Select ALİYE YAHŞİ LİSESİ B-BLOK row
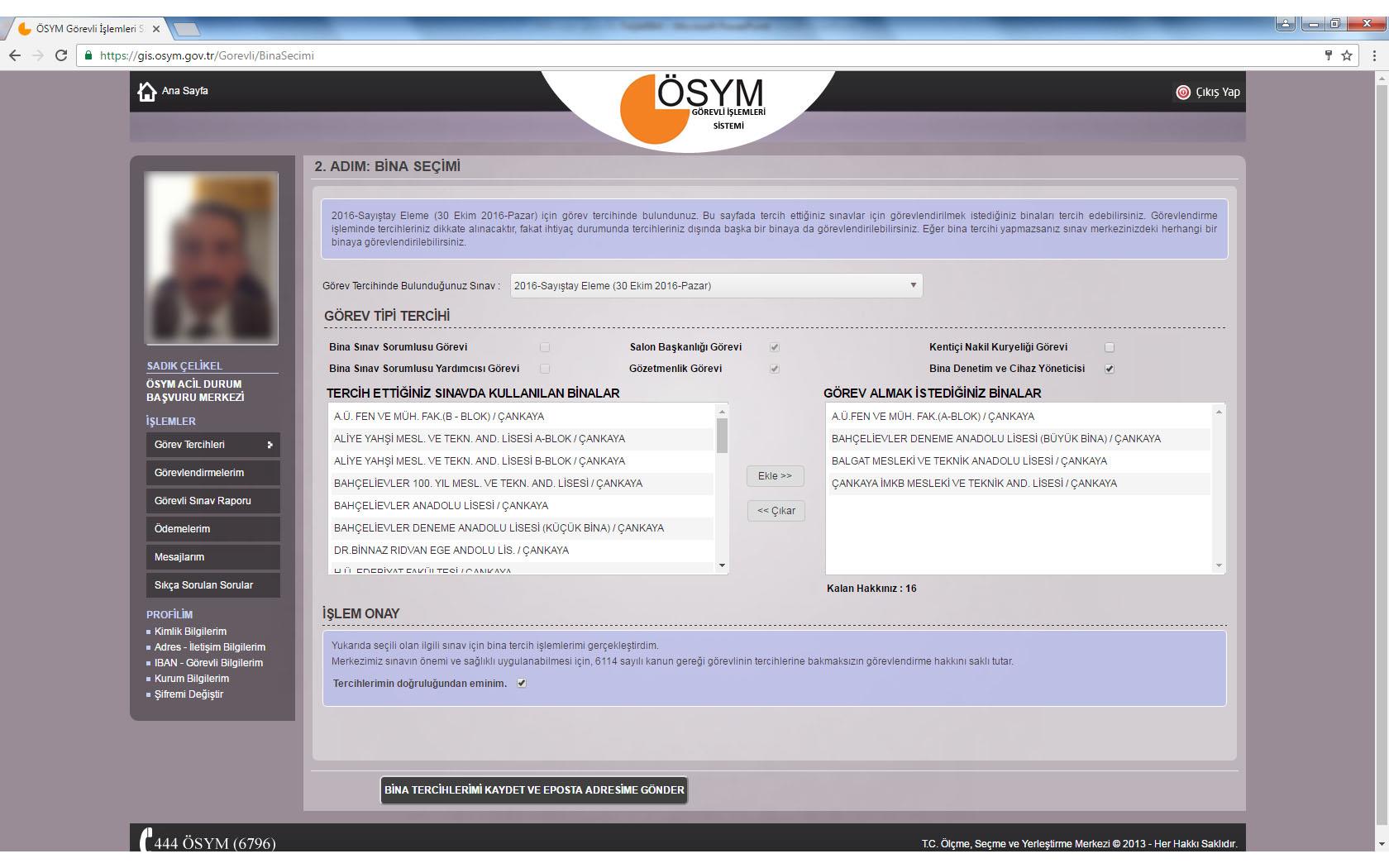 click(x=521, y=461)
